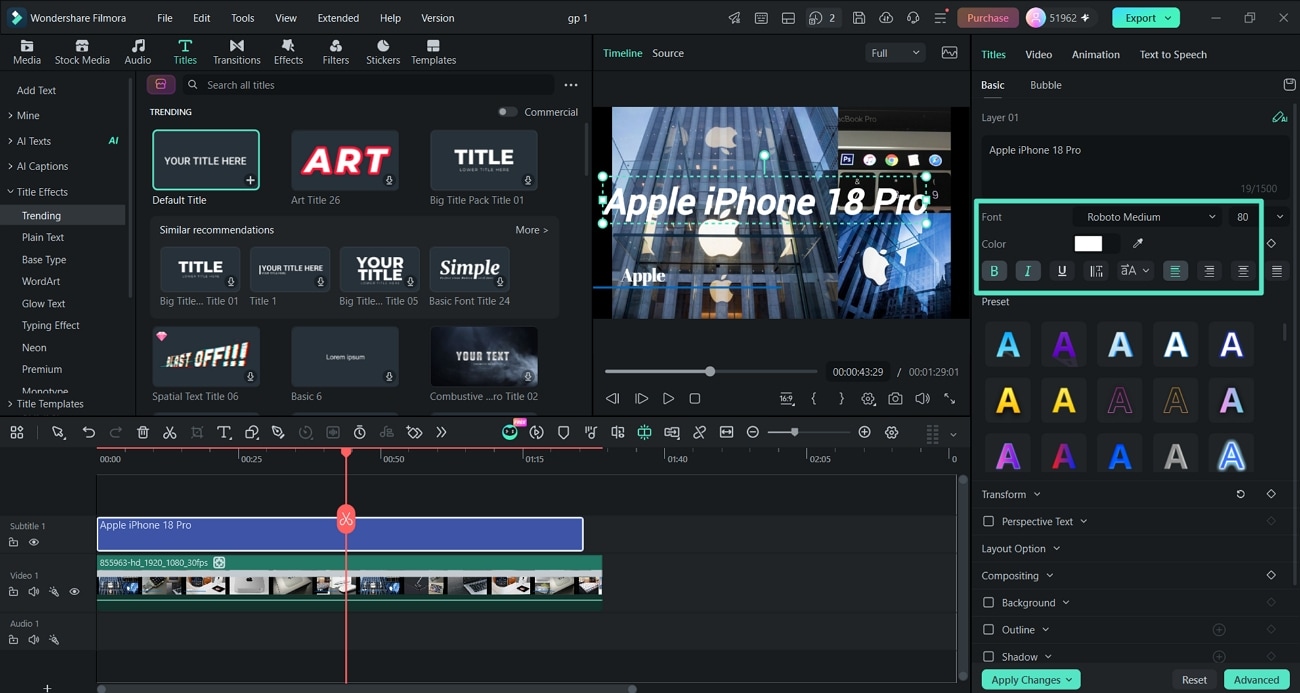Open the File menu
The height and width of the screenshot is (693, 1300).
click(x=165, y=18)
